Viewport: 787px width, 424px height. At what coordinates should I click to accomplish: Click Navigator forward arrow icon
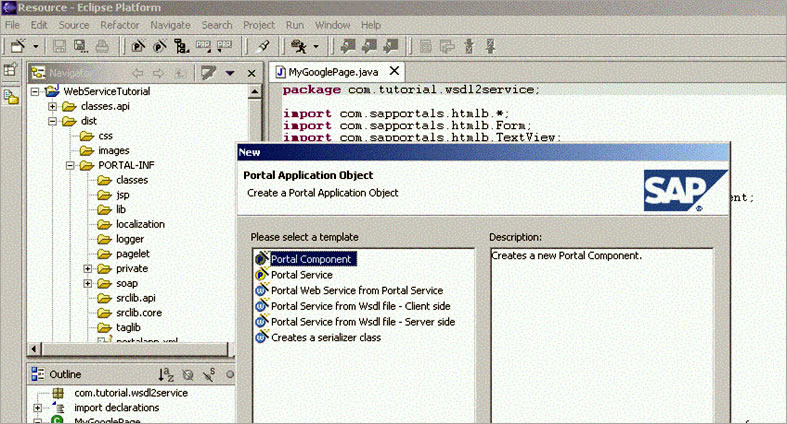(x=158, y=73)
